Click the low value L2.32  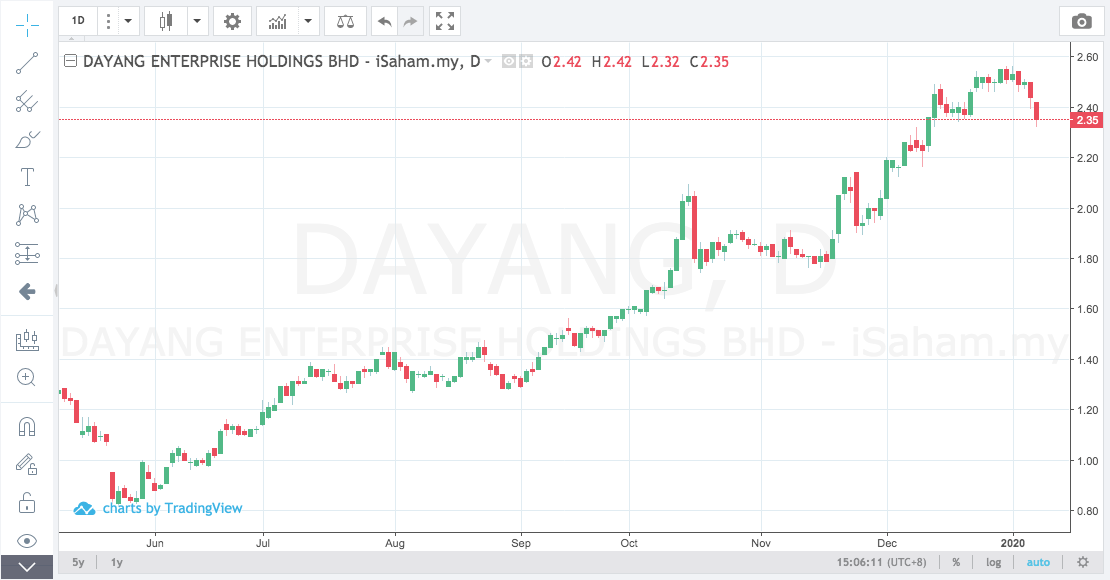[x=660, y=62]
